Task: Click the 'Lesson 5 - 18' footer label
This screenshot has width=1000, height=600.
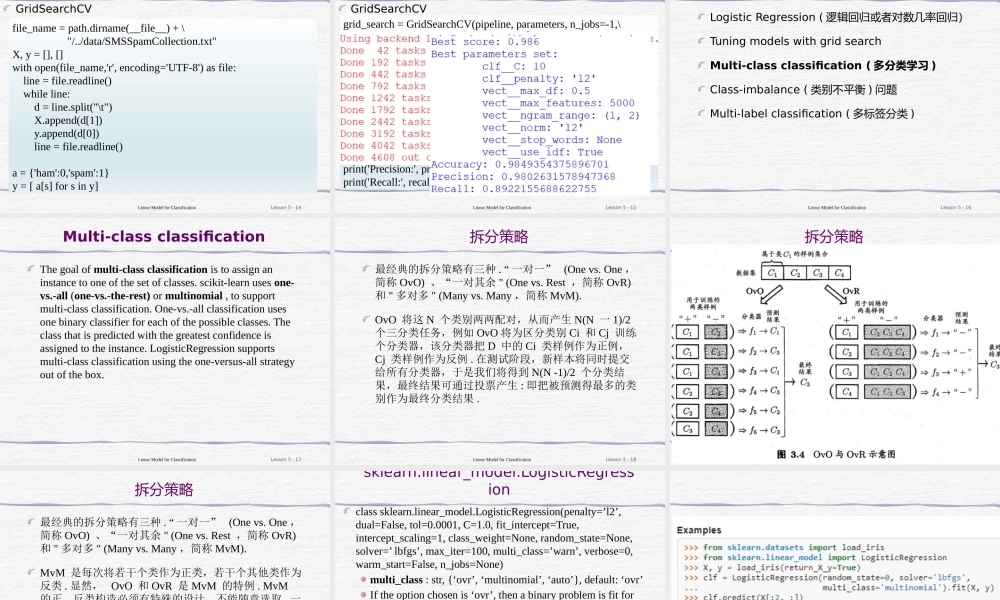Action: coord(621,459)
